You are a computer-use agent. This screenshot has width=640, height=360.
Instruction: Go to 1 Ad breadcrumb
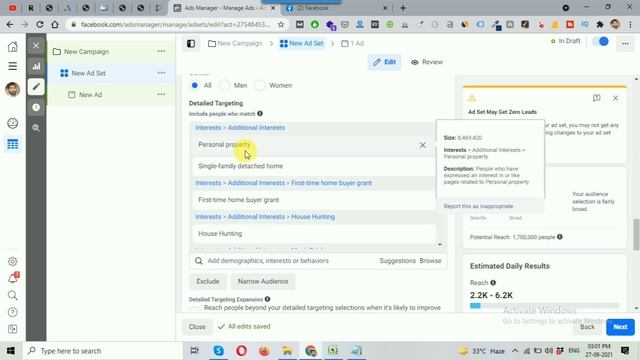(352, 43)
